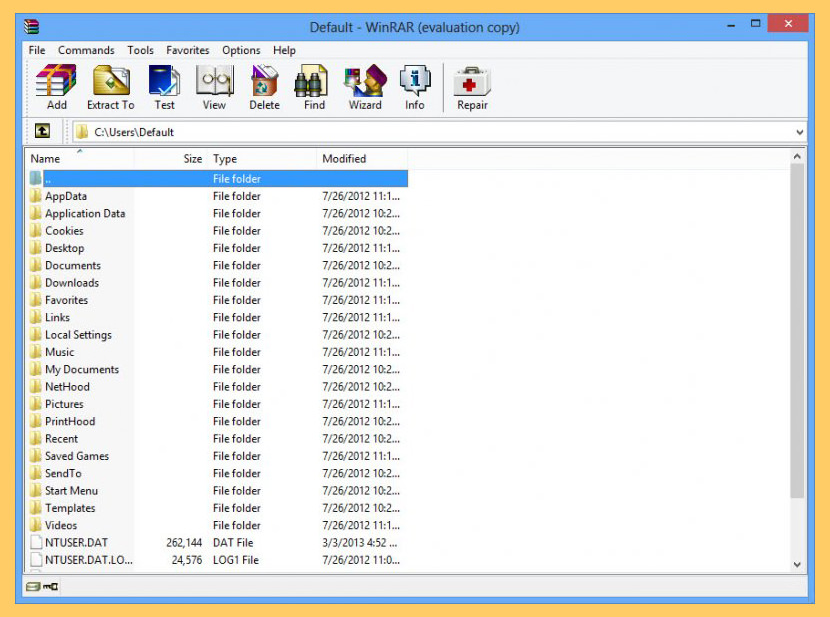Show archive Info
830x617 pixels.
(415, 80)
